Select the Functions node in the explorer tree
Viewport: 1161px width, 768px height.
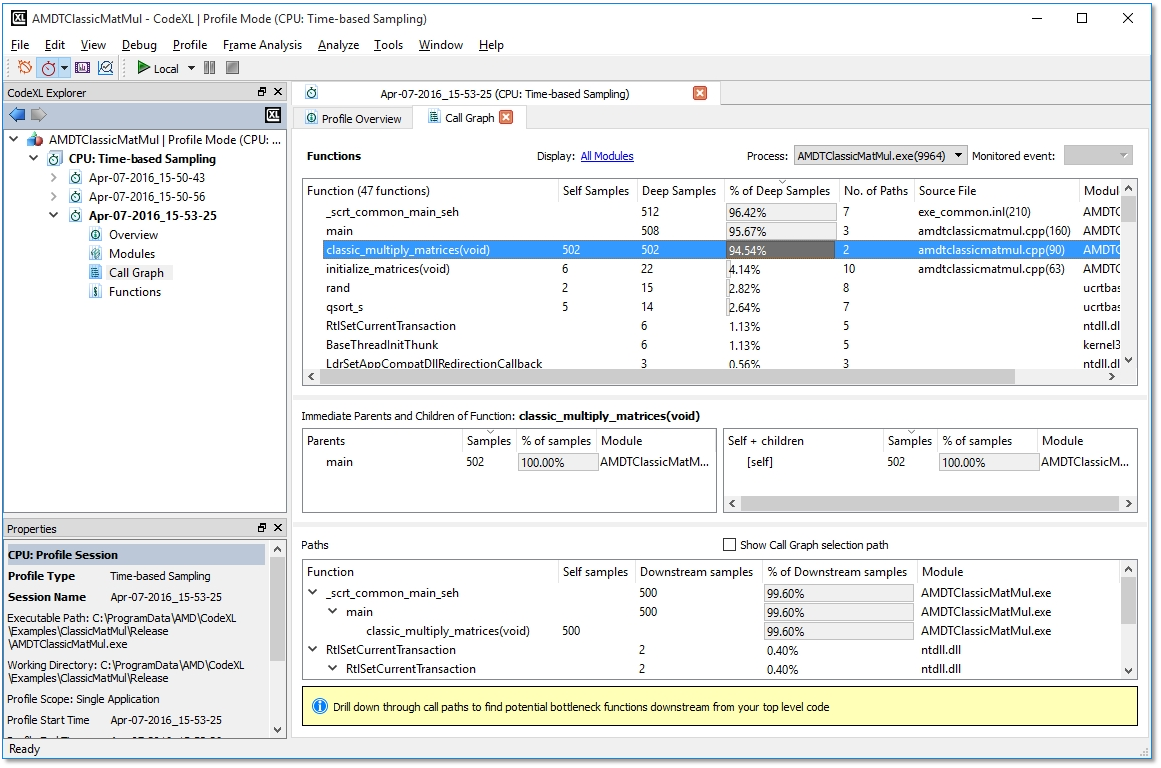135,292
